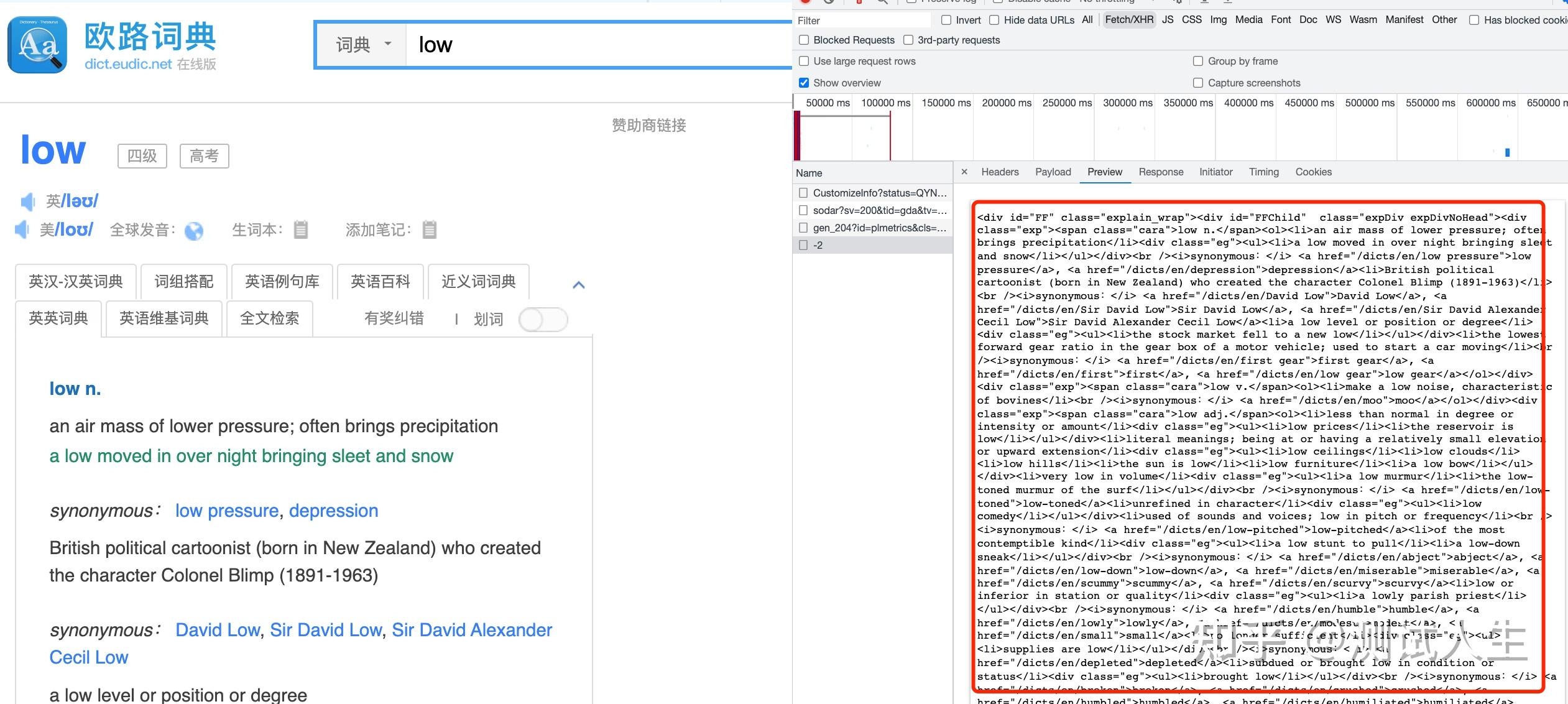
Task: Switch to the Response tab
Action: pyautogui.click(x=1161, y=172)
